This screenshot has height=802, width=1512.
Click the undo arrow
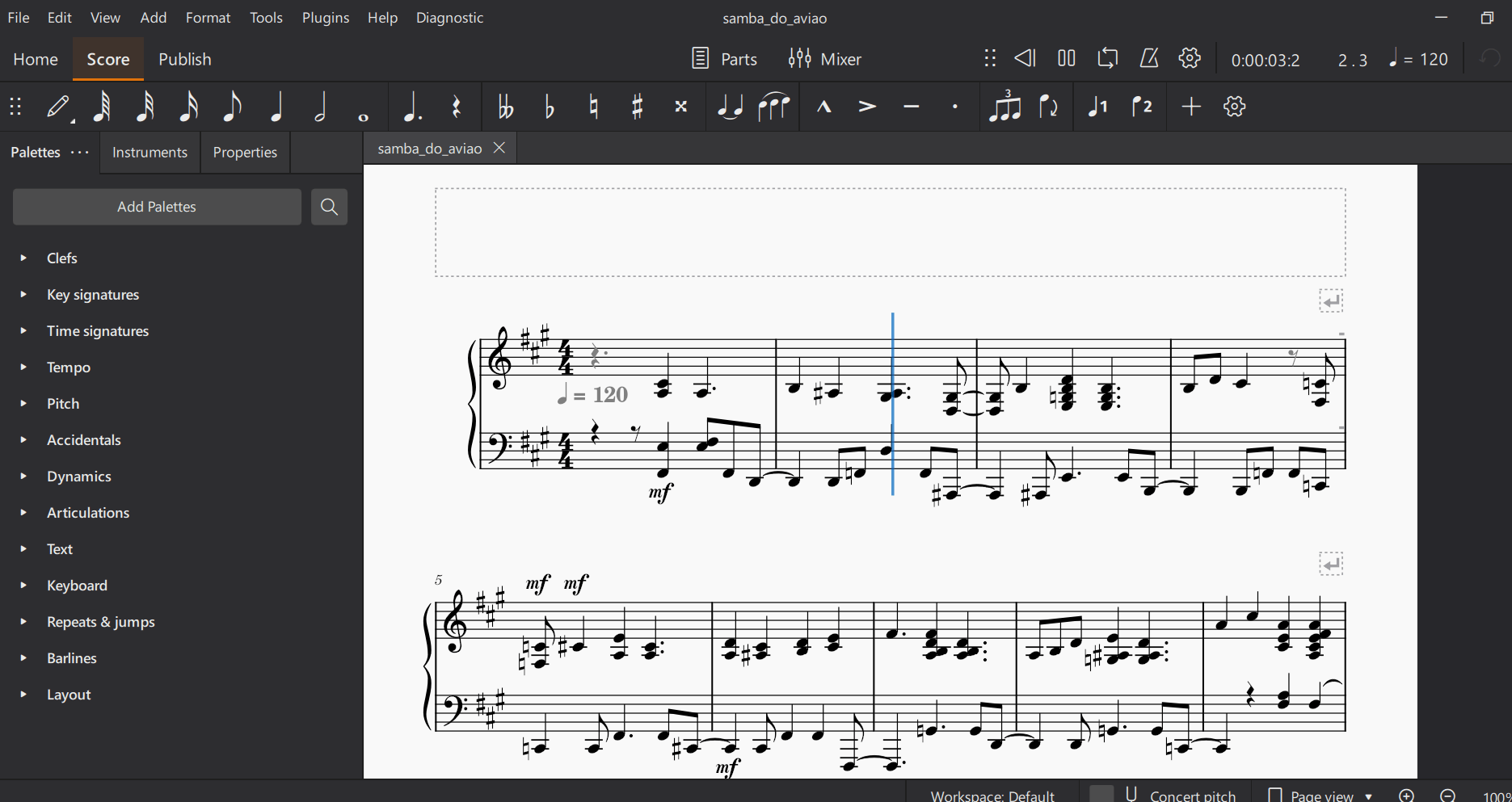(1490, 59)
